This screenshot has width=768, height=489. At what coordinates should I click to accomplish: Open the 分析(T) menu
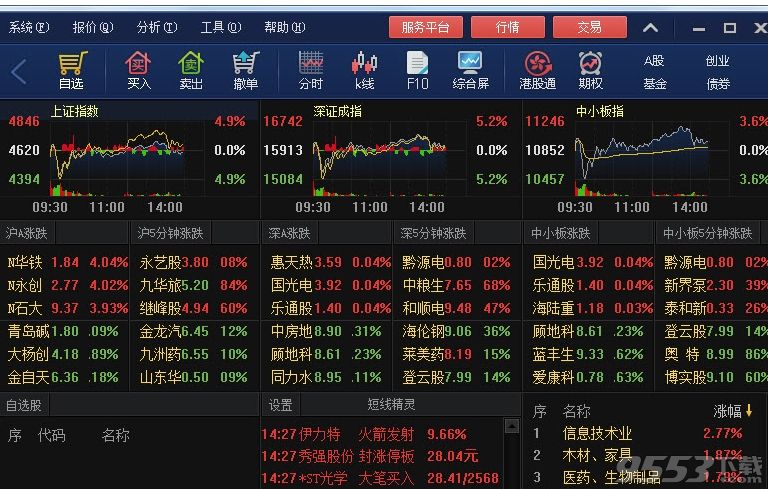157,27
